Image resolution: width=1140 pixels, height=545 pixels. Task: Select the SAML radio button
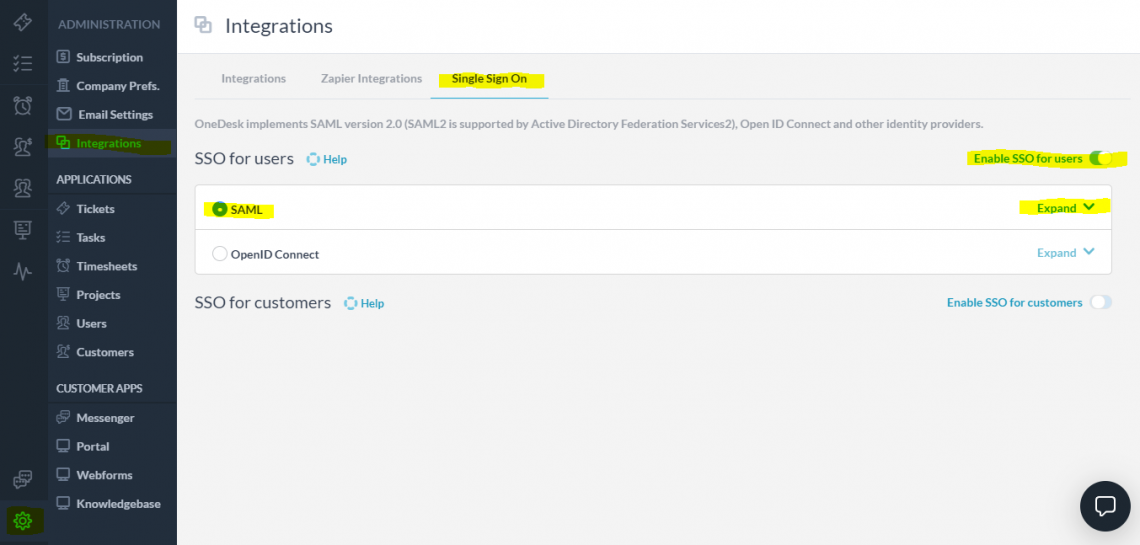pyautogui.click(x=220, y=209)
